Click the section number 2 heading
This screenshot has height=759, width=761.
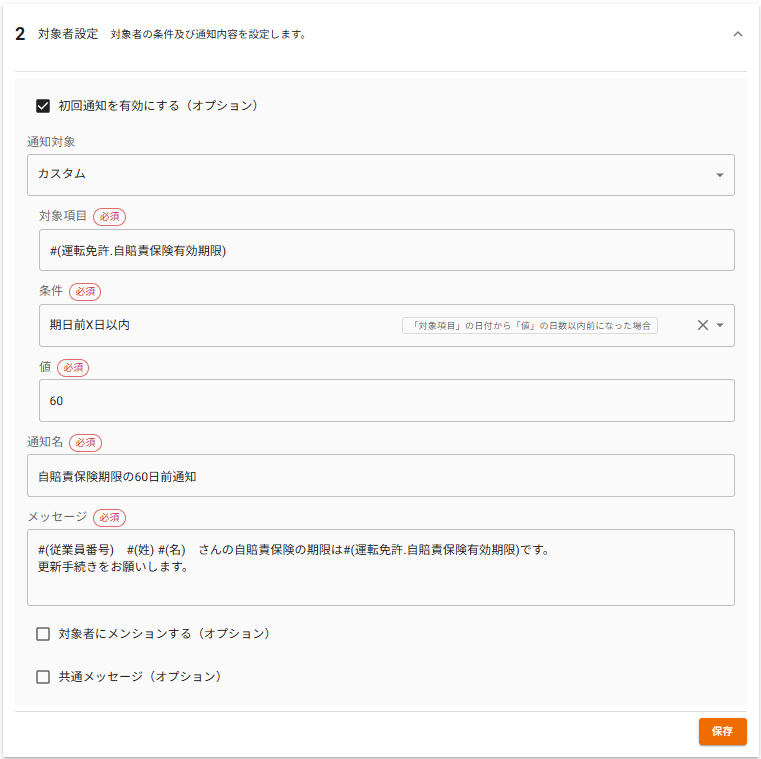pyautogui.click(x=20, y=34)
